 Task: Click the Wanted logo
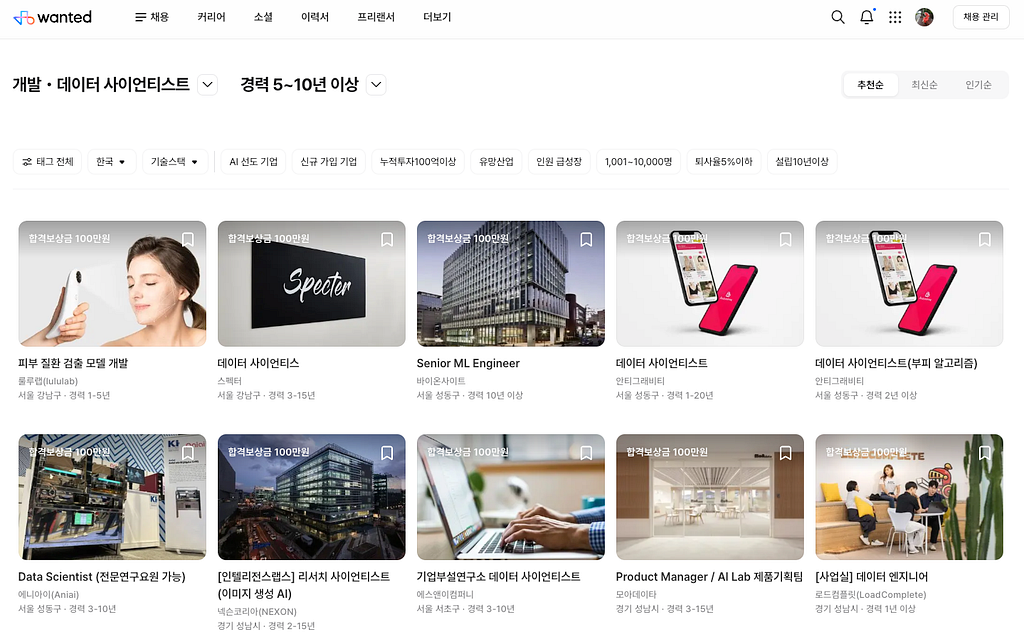52,18
